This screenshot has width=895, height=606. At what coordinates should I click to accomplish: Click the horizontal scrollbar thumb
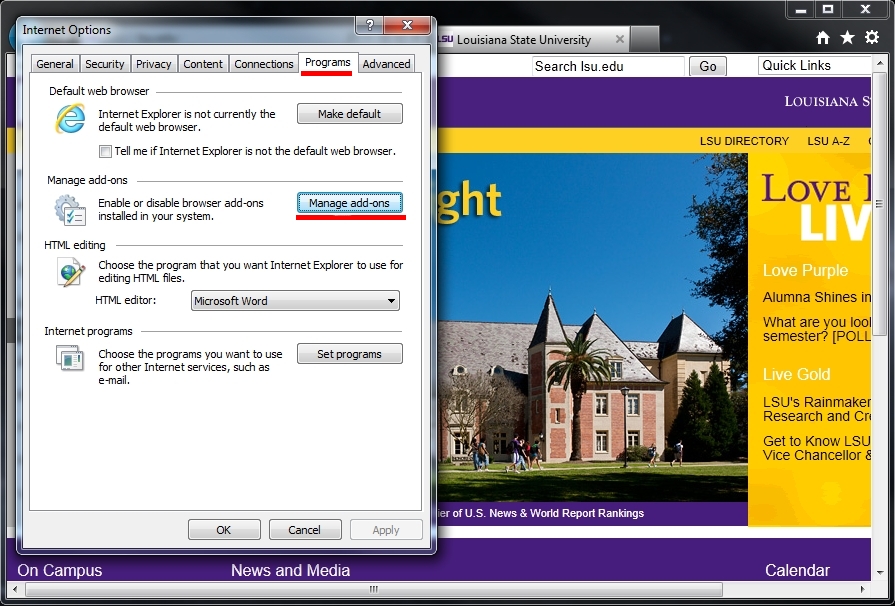374,589
